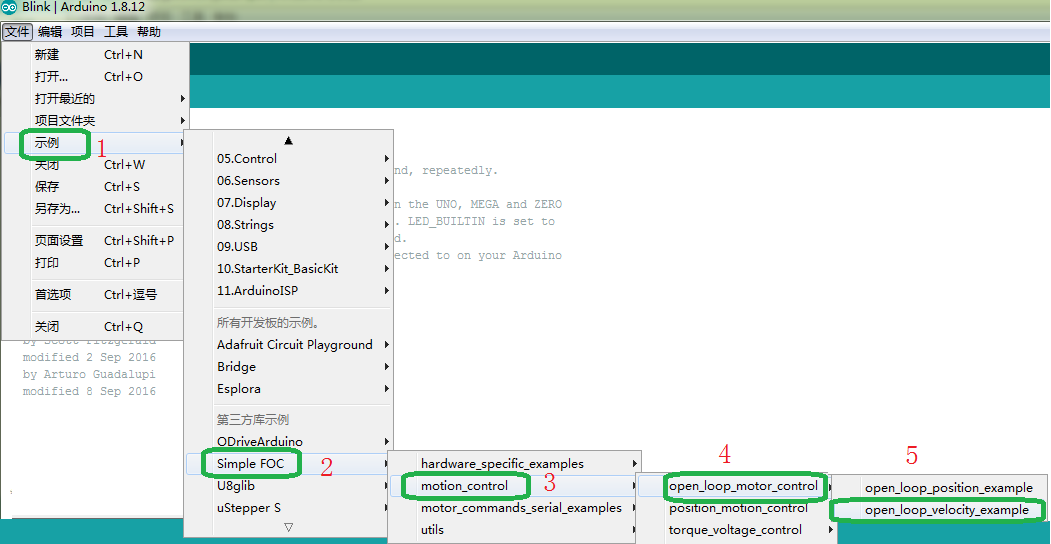The height and width of the screenshot is (544, 1051).
Task: Open the utils submenu
Action: tap(515, 530)
